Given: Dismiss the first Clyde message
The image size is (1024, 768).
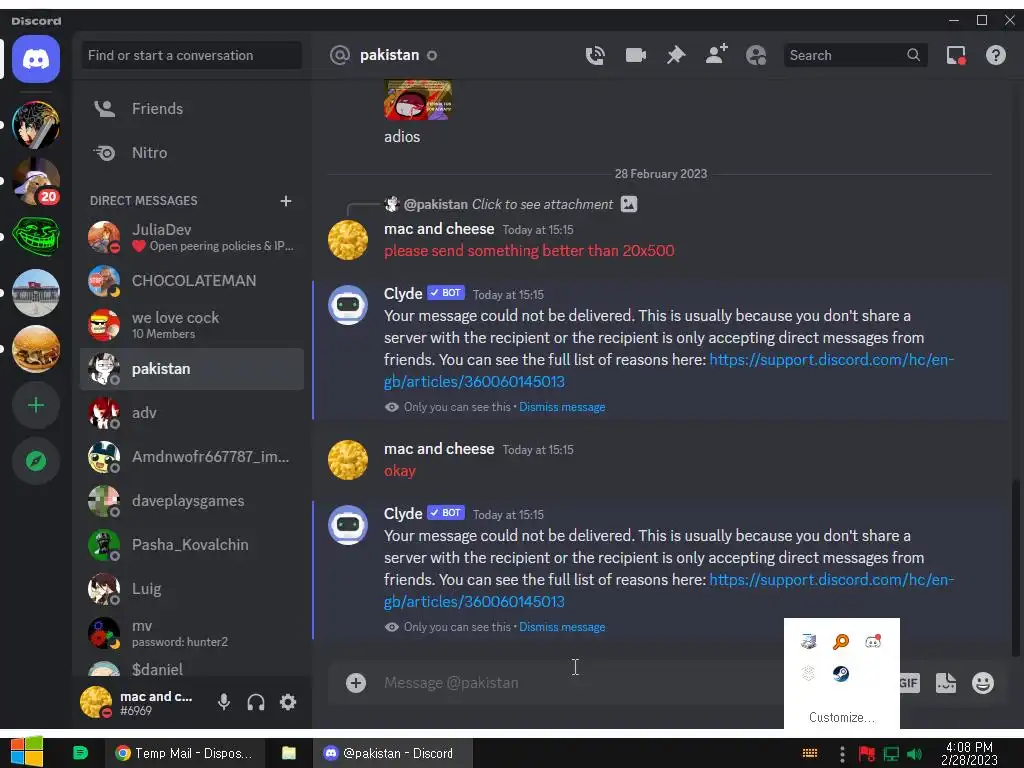Looking at the screenshot, I should pyautogui.click(x=562, y=407).
